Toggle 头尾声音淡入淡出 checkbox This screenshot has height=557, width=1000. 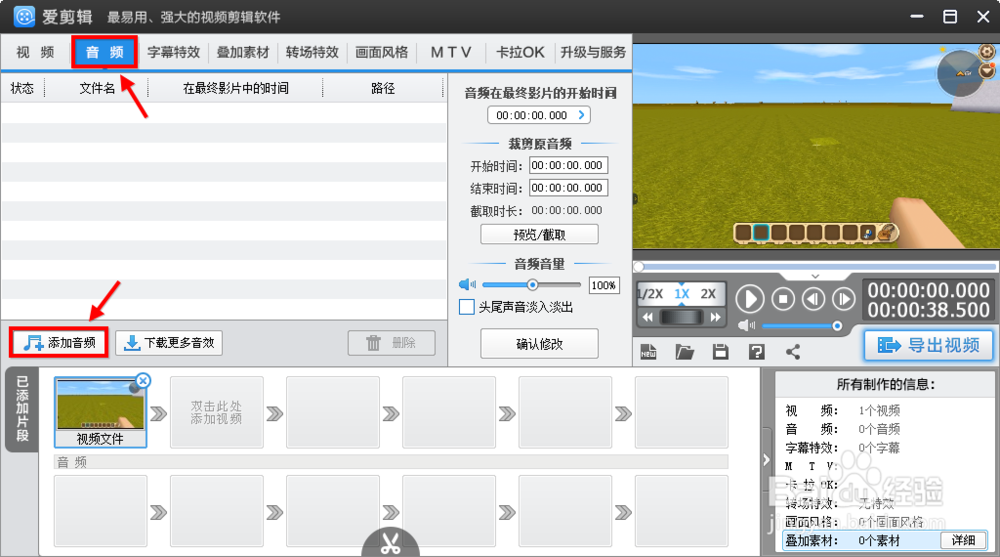pos(467,307)
